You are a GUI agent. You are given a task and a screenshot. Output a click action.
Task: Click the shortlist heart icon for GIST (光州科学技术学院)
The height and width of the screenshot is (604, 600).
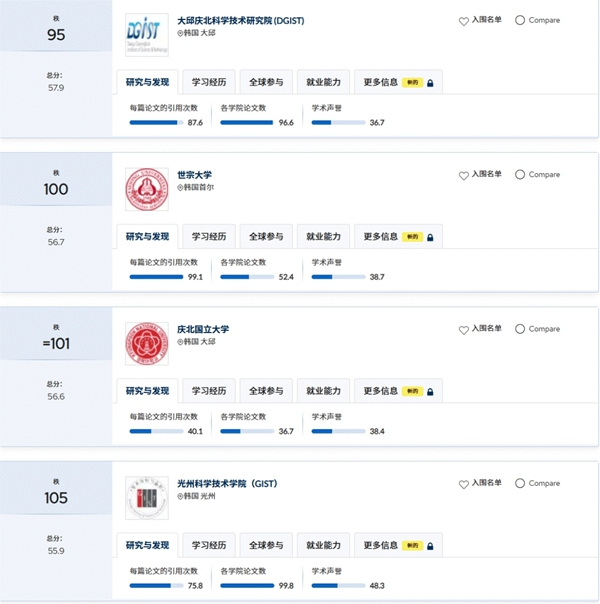click(464, 484)
